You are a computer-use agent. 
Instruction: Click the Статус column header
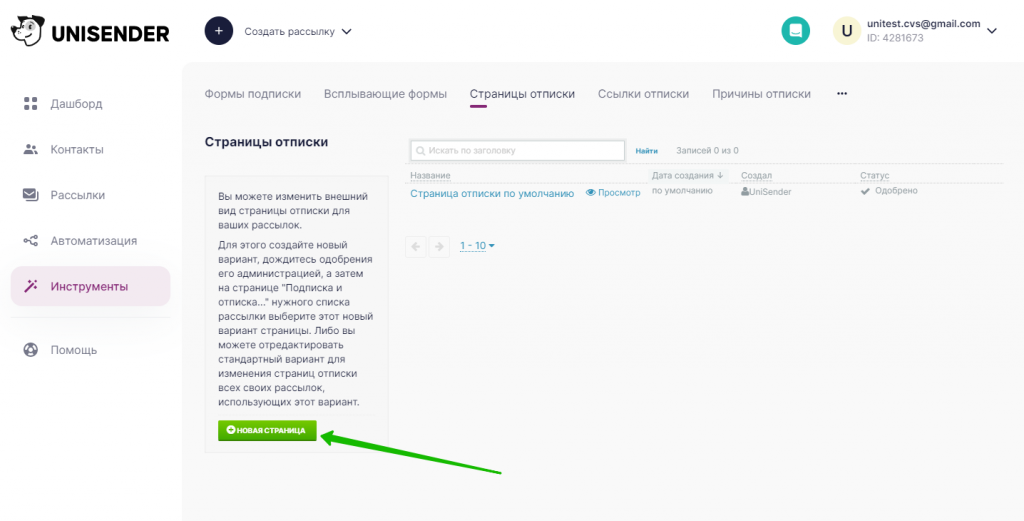click(874, 176)
